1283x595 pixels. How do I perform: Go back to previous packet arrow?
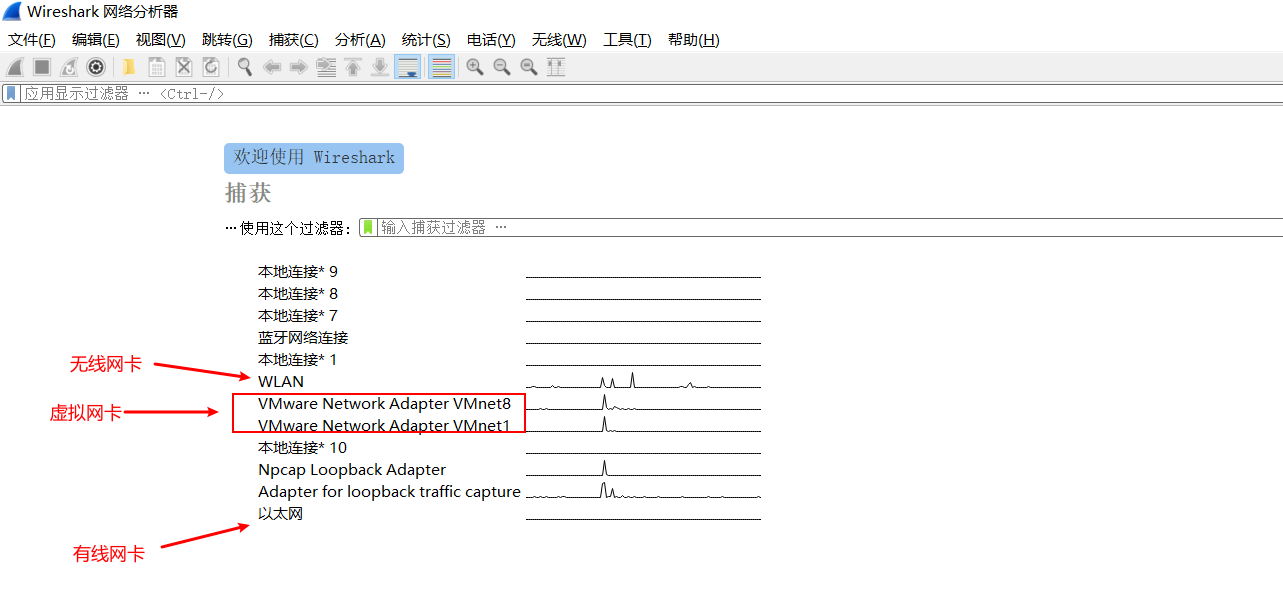[x=271, y=67]
